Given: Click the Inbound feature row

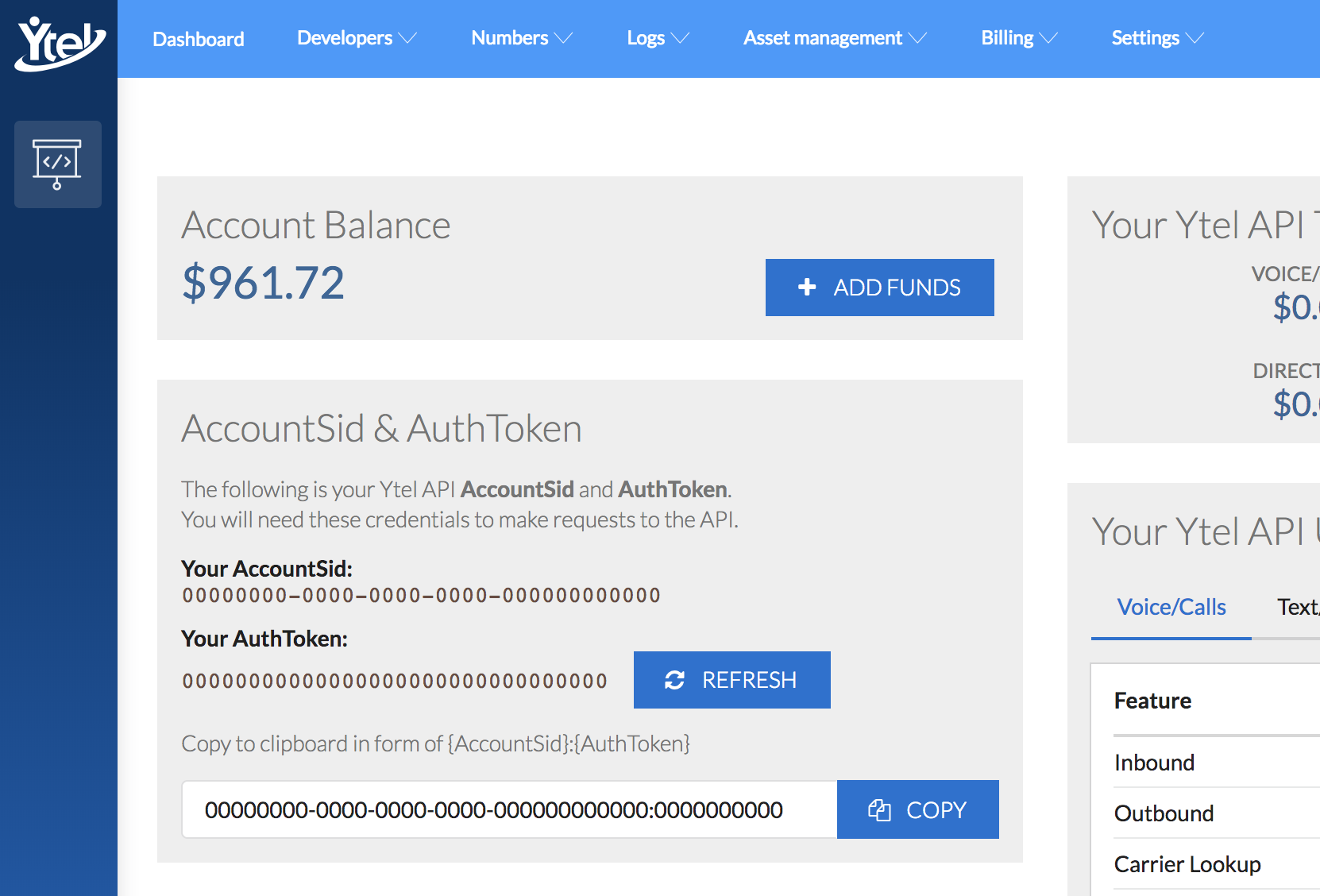Looking at the screenshot, I should click(1217, 763).
